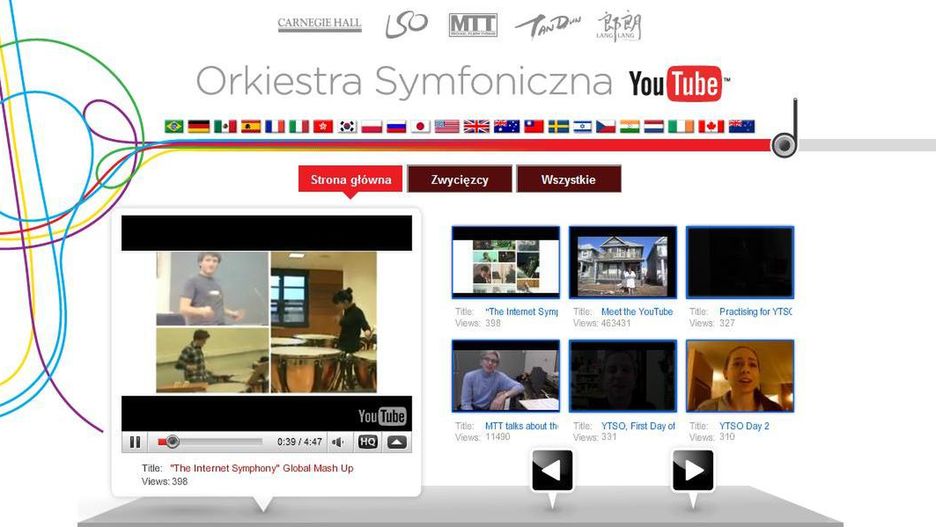This screenshot has width=936, height=527.
Task: Select the India flag
Action: coord(629,126)
